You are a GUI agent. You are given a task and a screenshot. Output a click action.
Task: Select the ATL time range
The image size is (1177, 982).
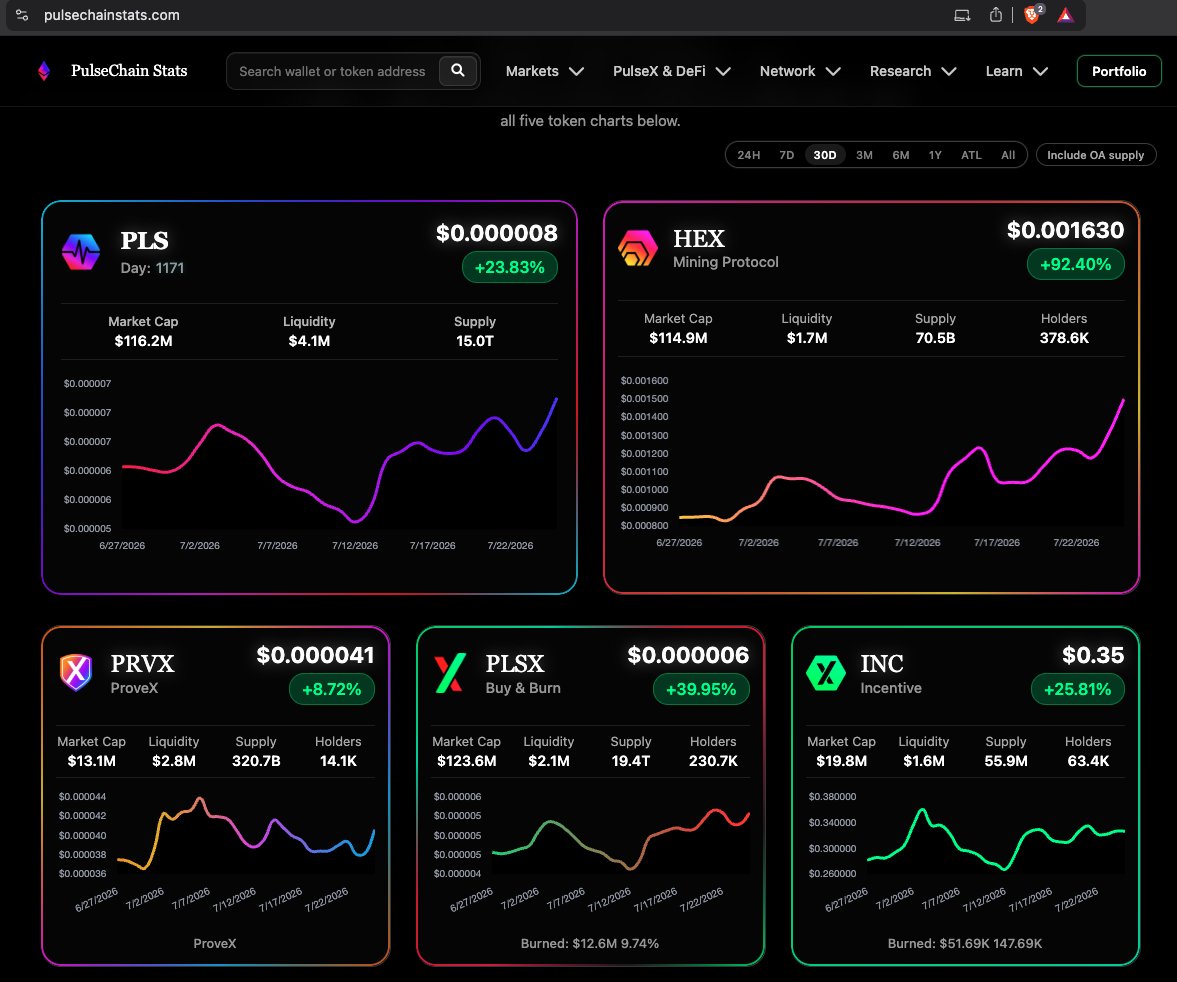(971, 155)
